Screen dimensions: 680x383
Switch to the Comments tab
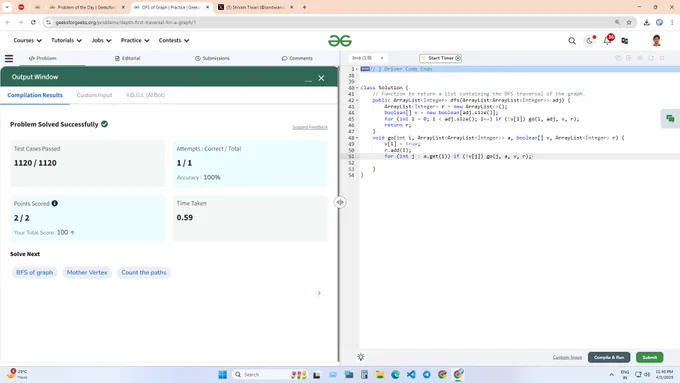297,58
